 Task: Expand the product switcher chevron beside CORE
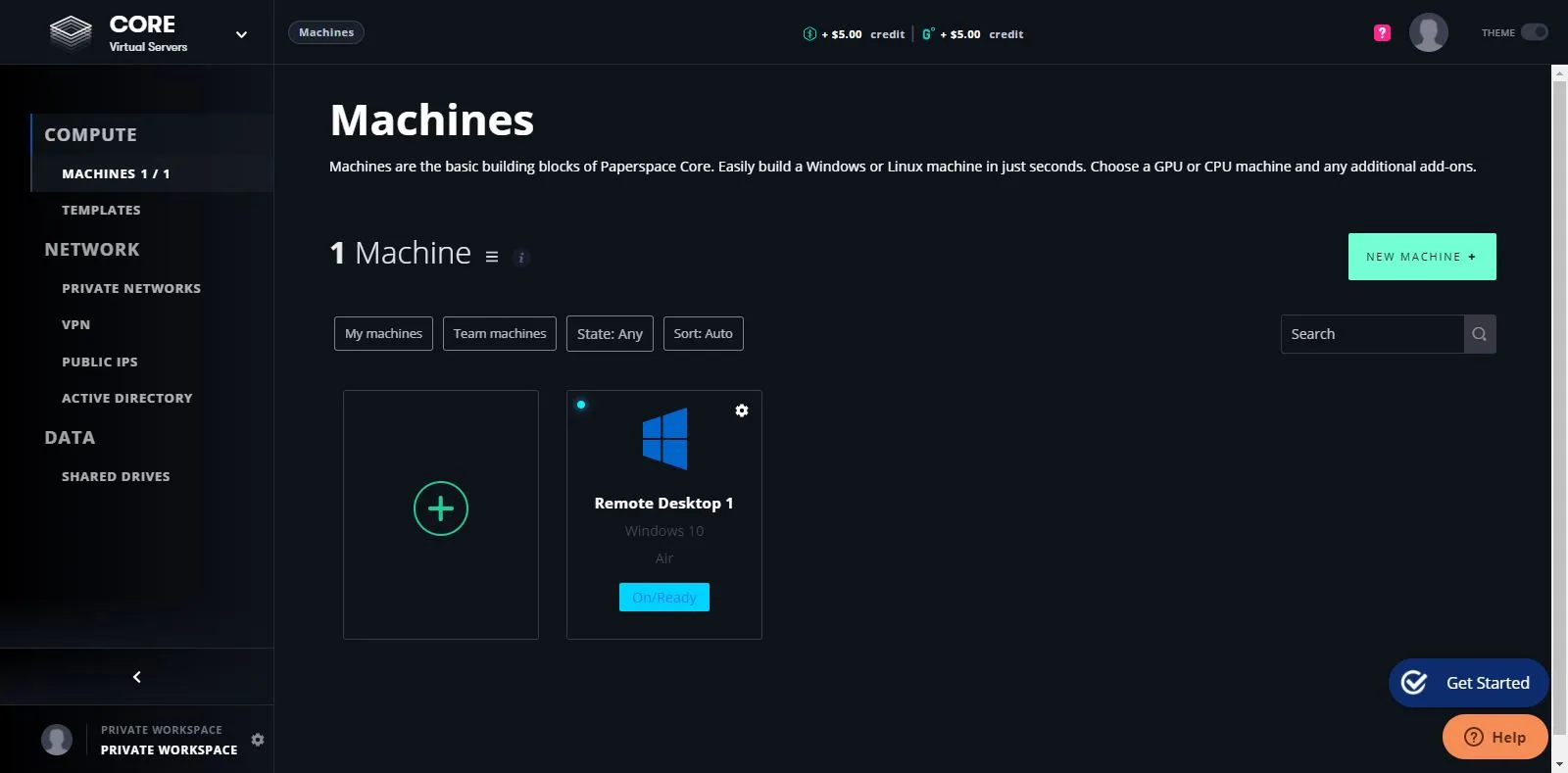[x=241, y=34]
